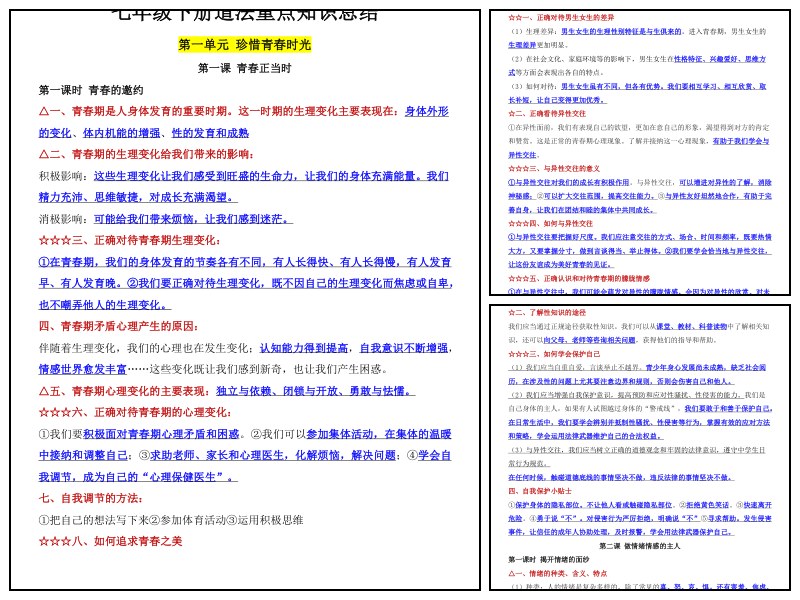Screen dimensions: 800x600
Task: Click underlined '让这份友谊成为美好青春的见证'
Action: coord(561,264)
